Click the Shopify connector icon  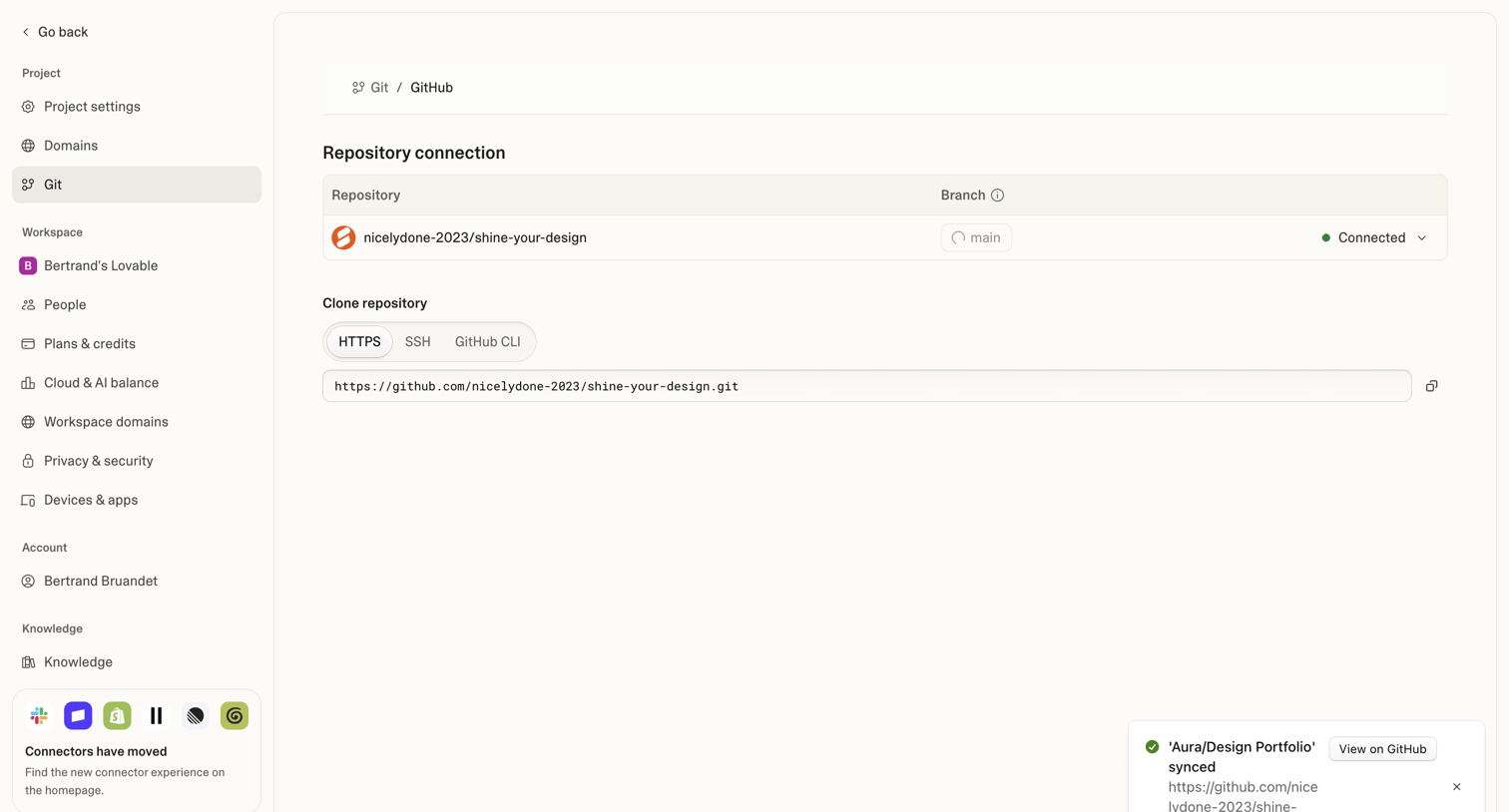[117, 715]
